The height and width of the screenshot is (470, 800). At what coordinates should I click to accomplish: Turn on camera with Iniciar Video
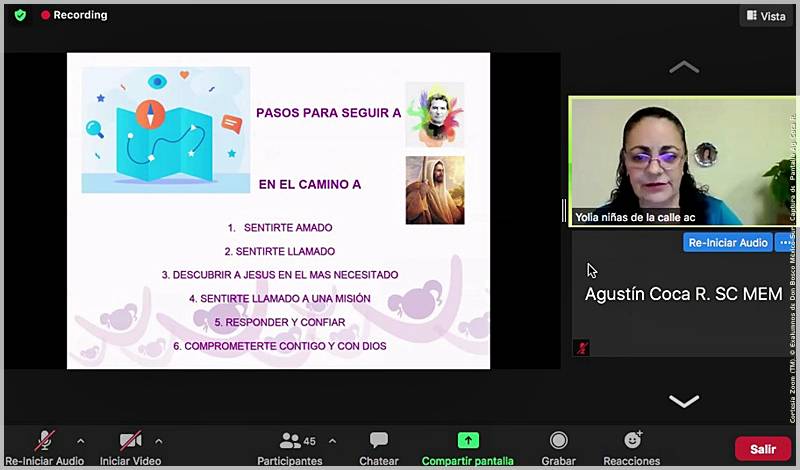[130, 441]
